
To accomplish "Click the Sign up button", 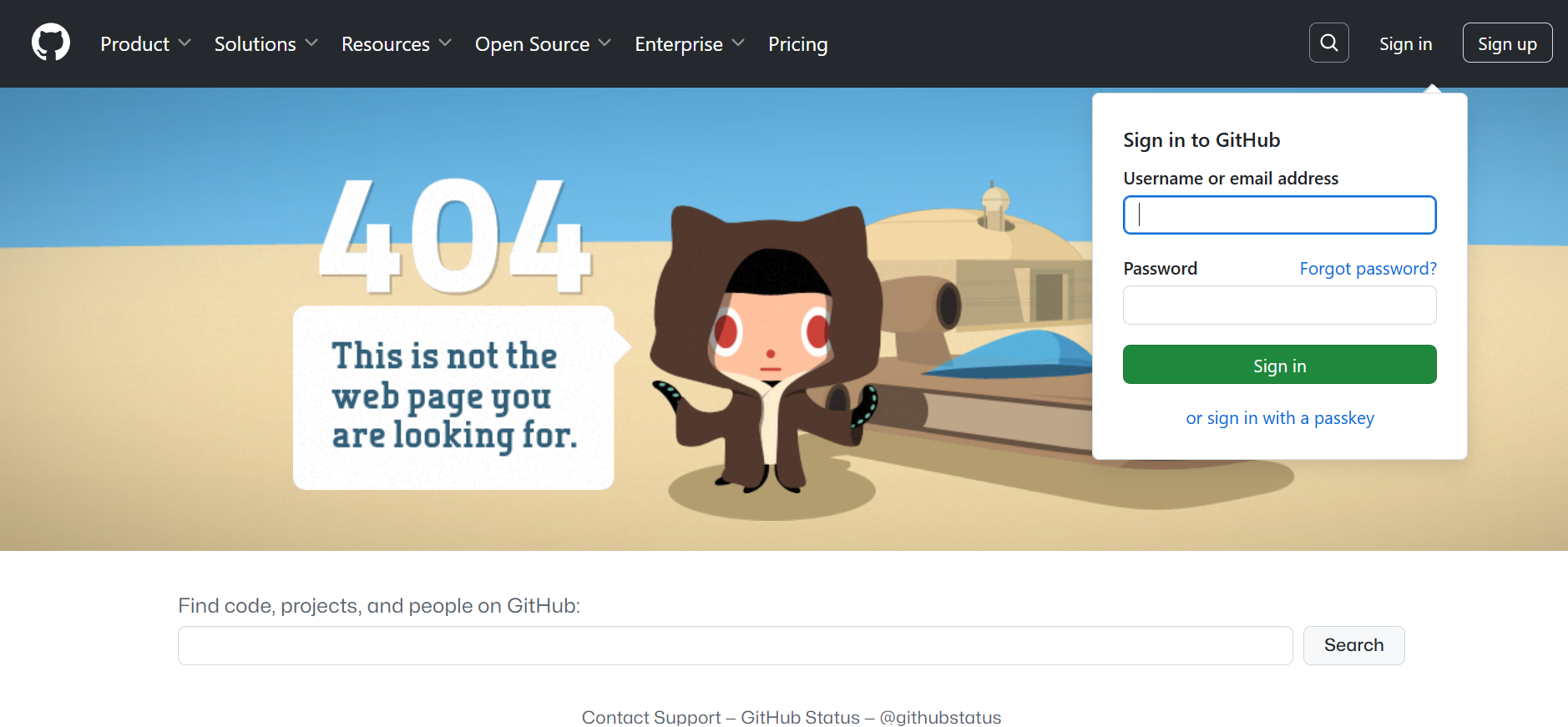I will (1507, 43).
